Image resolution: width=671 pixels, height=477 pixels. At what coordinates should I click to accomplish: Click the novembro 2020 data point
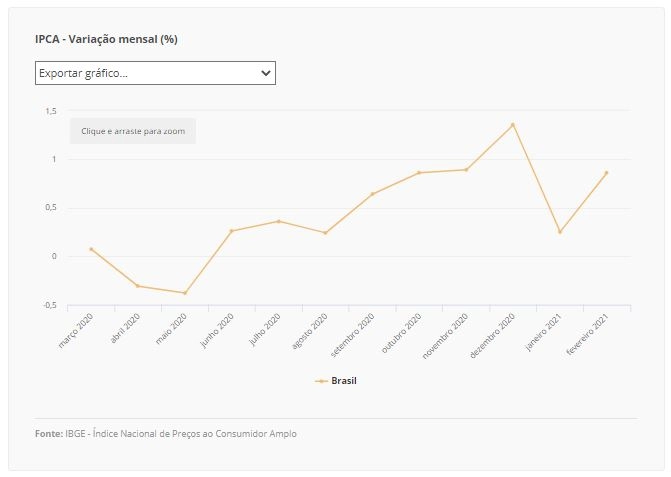(466, 170)
